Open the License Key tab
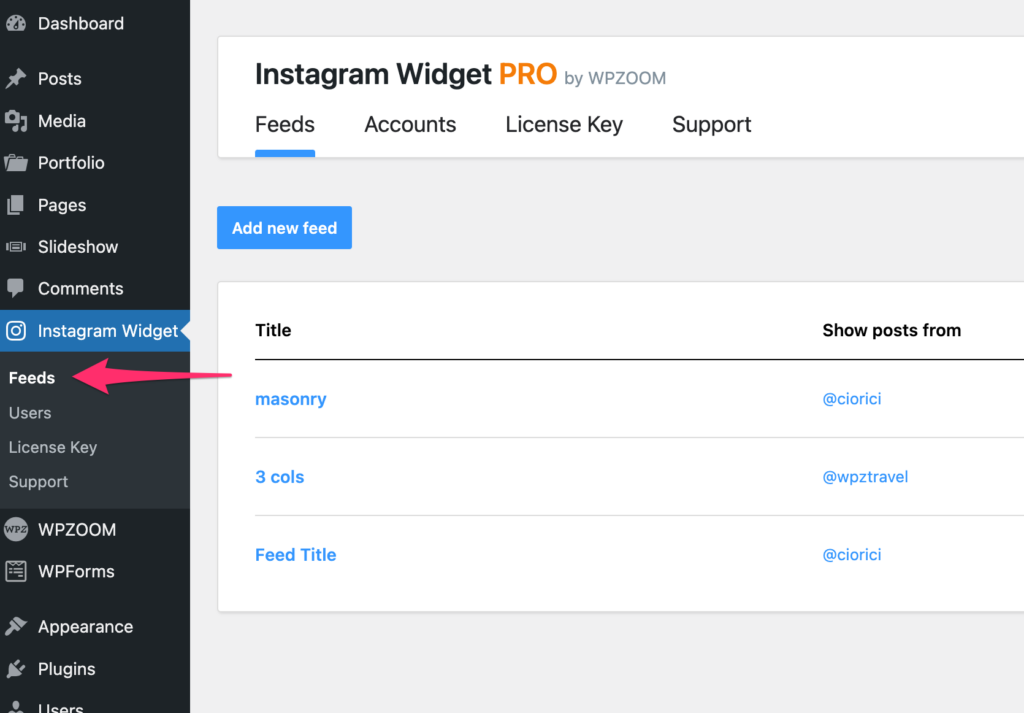Screen dimensions: 1024x713 click(x=564, y=124)
